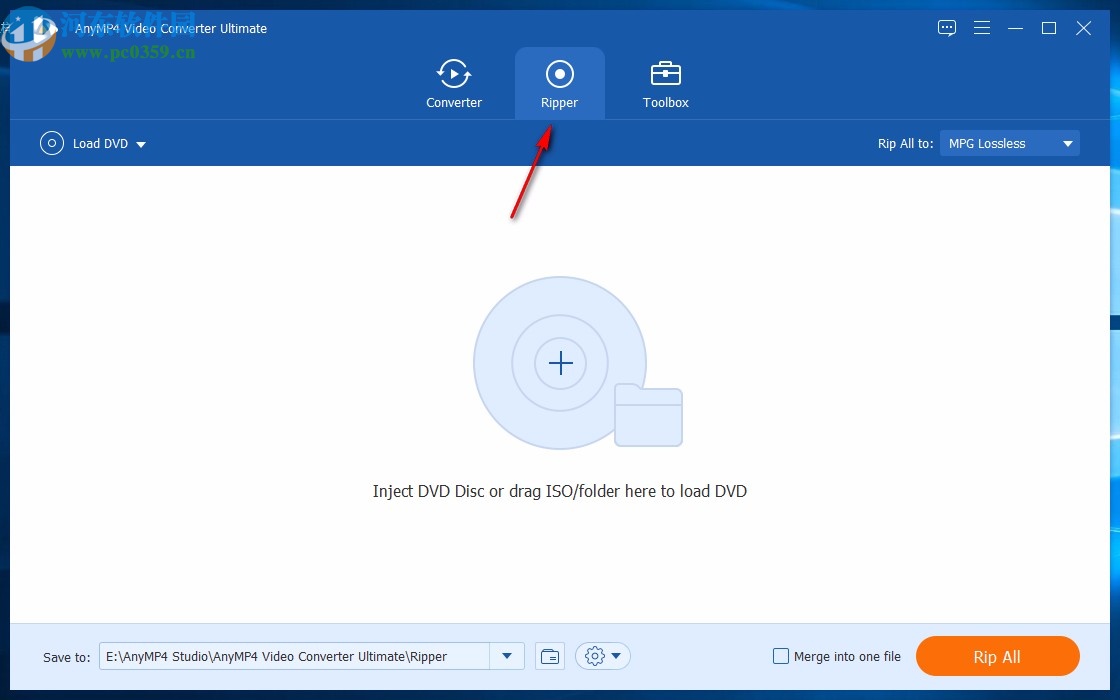Open the Toolbox panel
Image resolution: width=1120 pixels, height=700 pixels.
(x=665, y=82)
